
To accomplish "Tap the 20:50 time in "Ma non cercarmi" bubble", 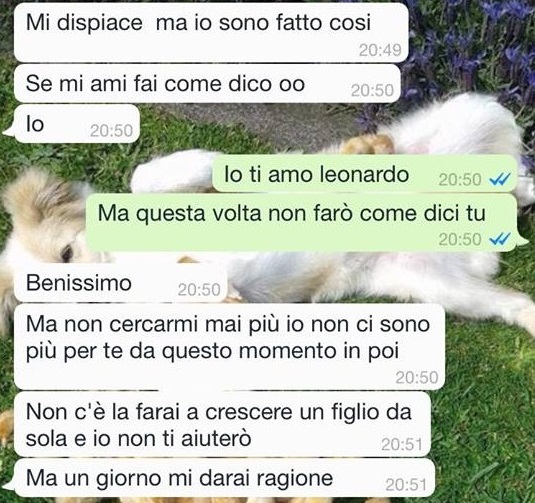I will (x=417, y=378).
